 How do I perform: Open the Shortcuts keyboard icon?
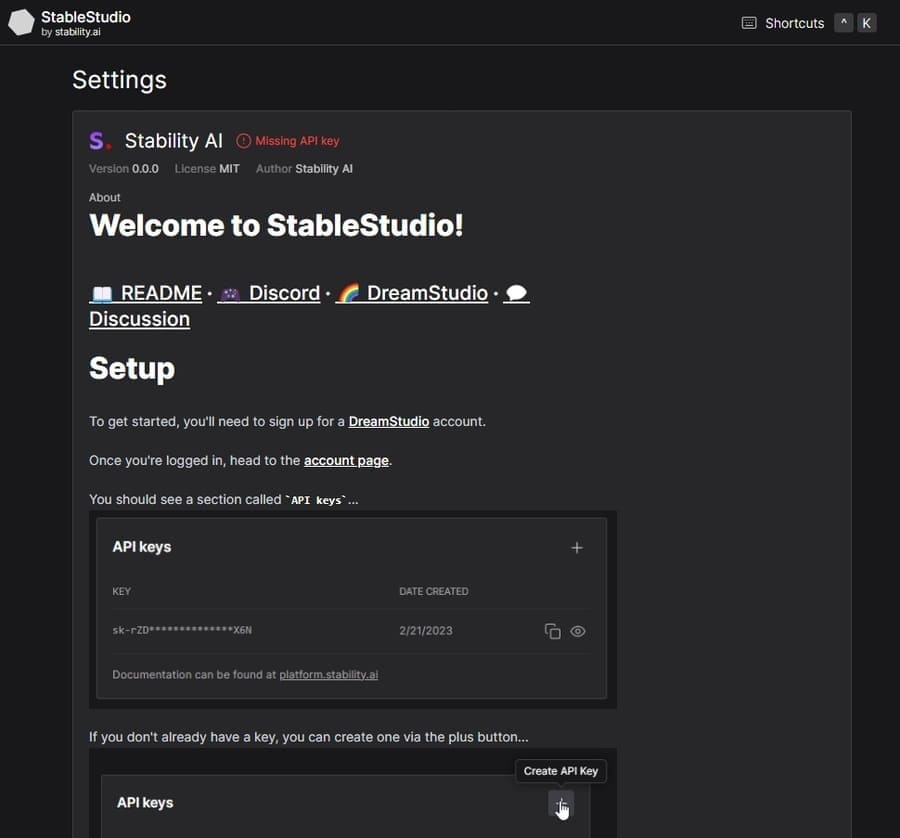click(748, 23)
